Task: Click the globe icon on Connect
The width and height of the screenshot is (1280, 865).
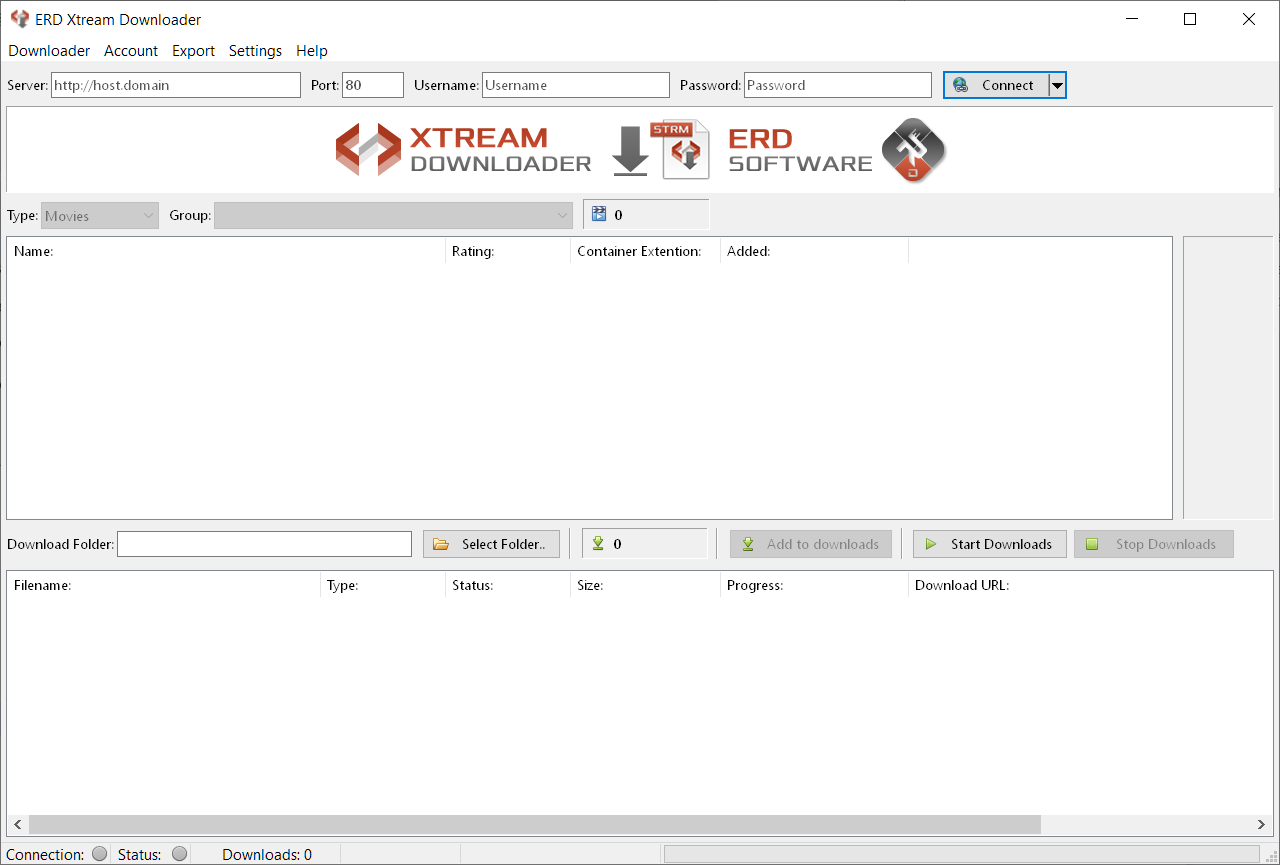Action: click(x=961, y=85)
